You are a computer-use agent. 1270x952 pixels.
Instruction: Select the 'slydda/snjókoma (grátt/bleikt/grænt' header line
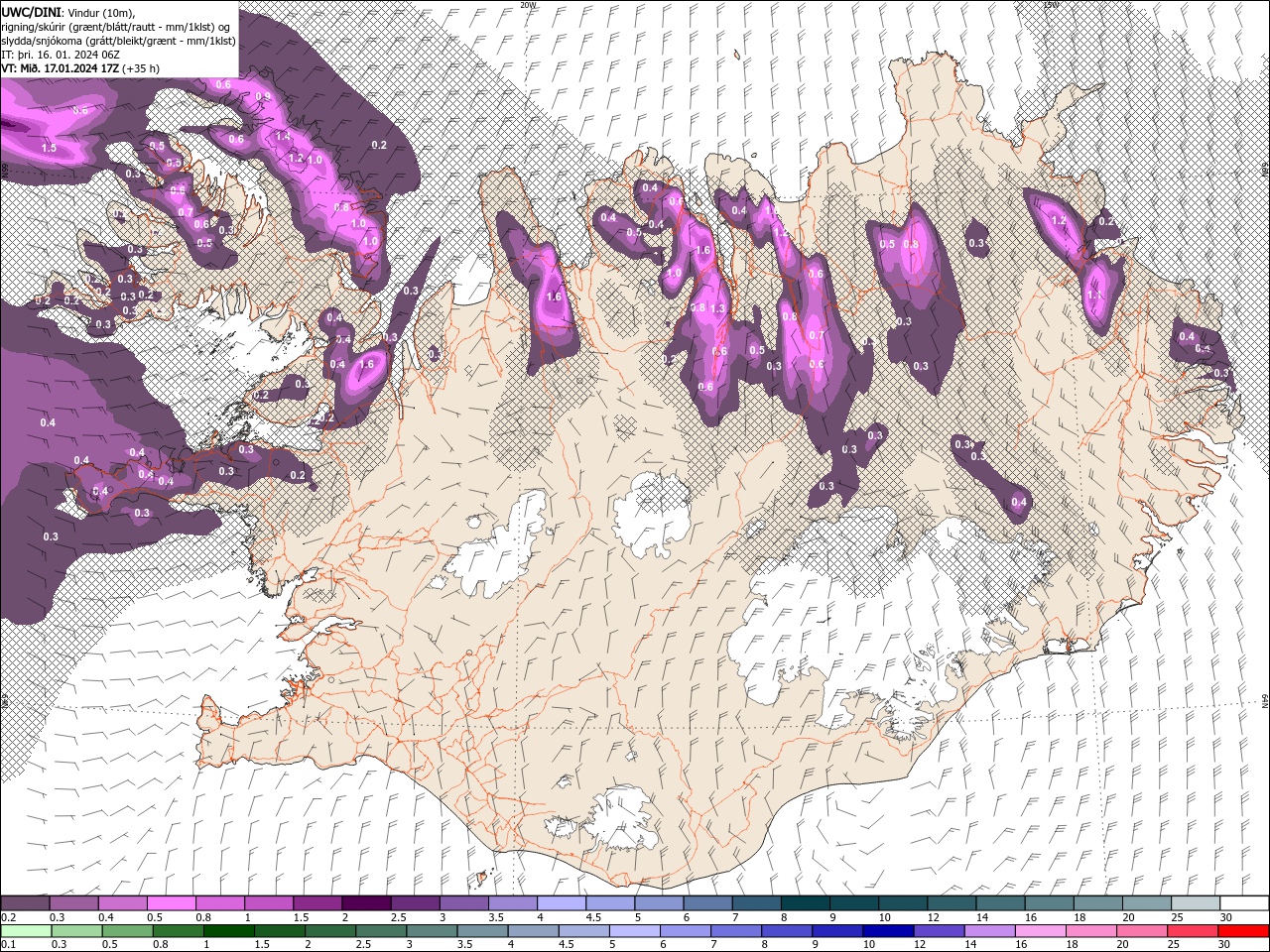(x=118, y=40)
